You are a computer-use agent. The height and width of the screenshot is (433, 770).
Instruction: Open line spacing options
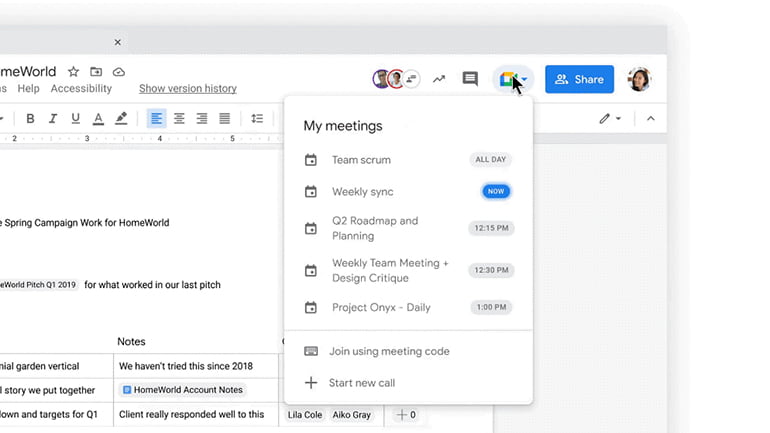pyautogui.click(x=257, y=118)
